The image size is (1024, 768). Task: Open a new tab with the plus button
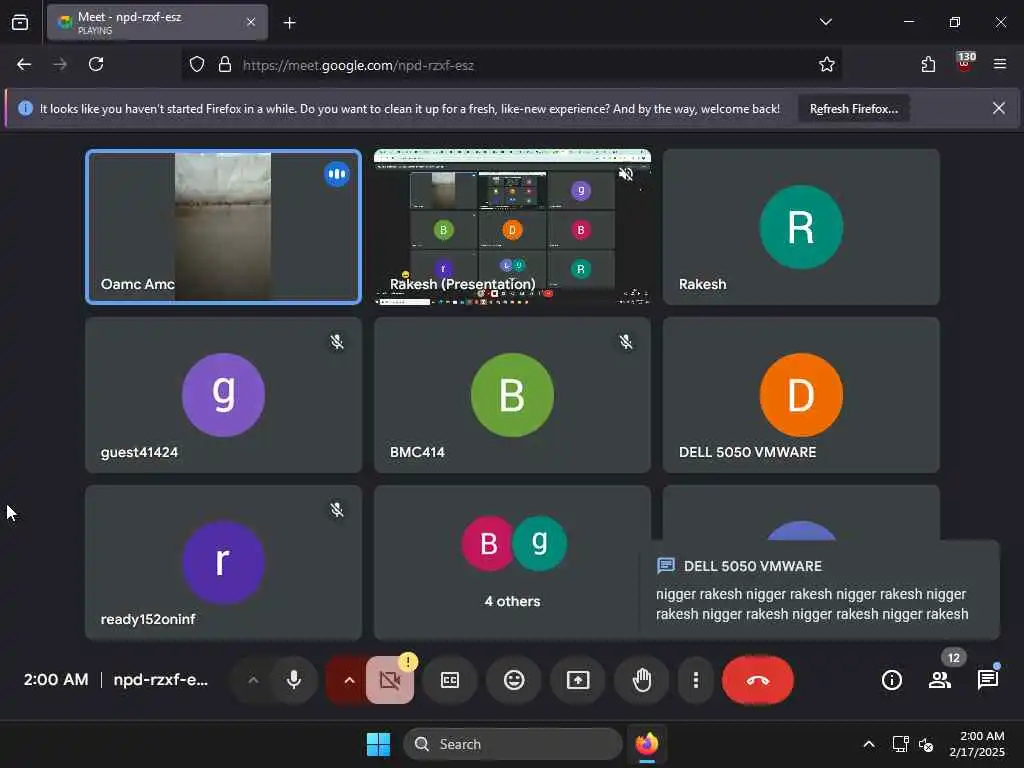coord(289,23)
